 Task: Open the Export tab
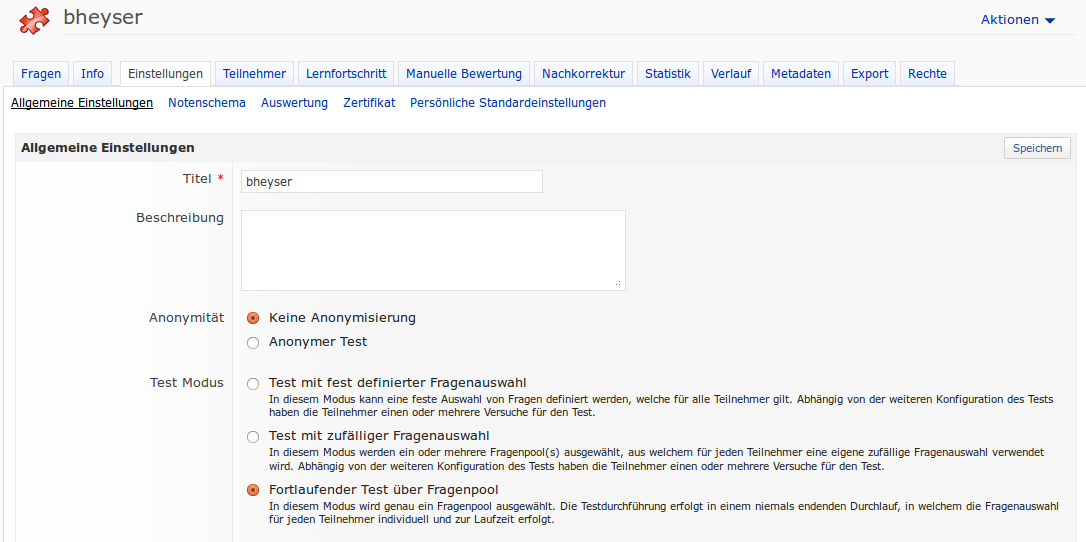(x=869, y=74)
